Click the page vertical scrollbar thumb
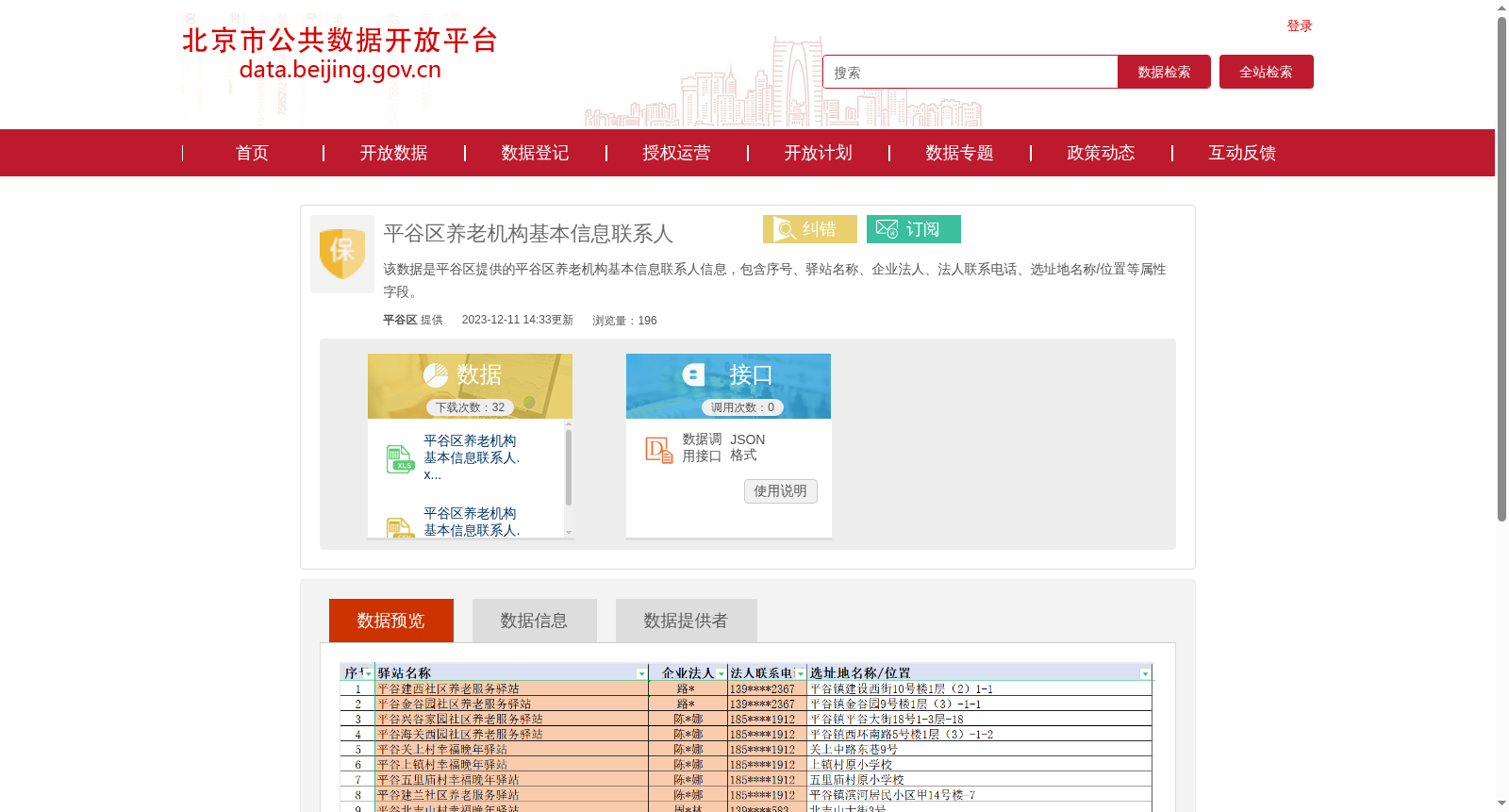Screen dimensions: 1509x812 click(x=1501, y=268)
